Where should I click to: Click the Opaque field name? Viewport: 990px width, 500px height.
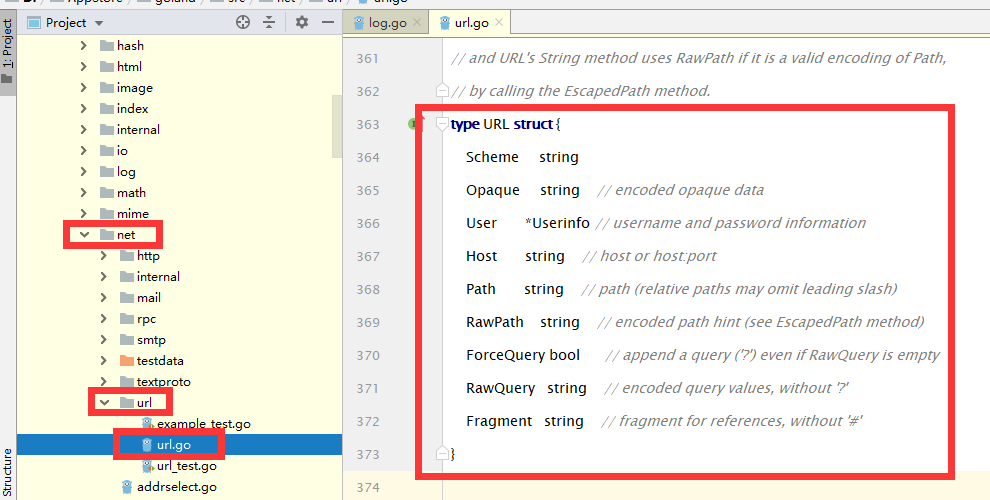[492, 191]
